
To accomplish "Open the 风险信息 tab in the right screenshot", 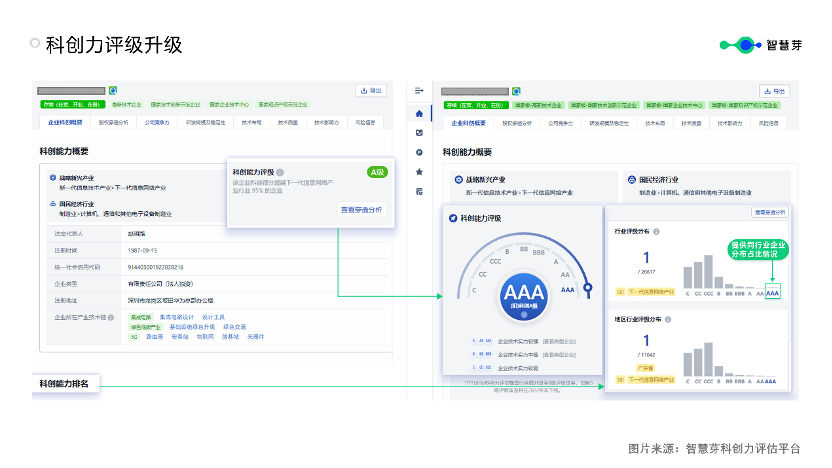I will 768,123.
